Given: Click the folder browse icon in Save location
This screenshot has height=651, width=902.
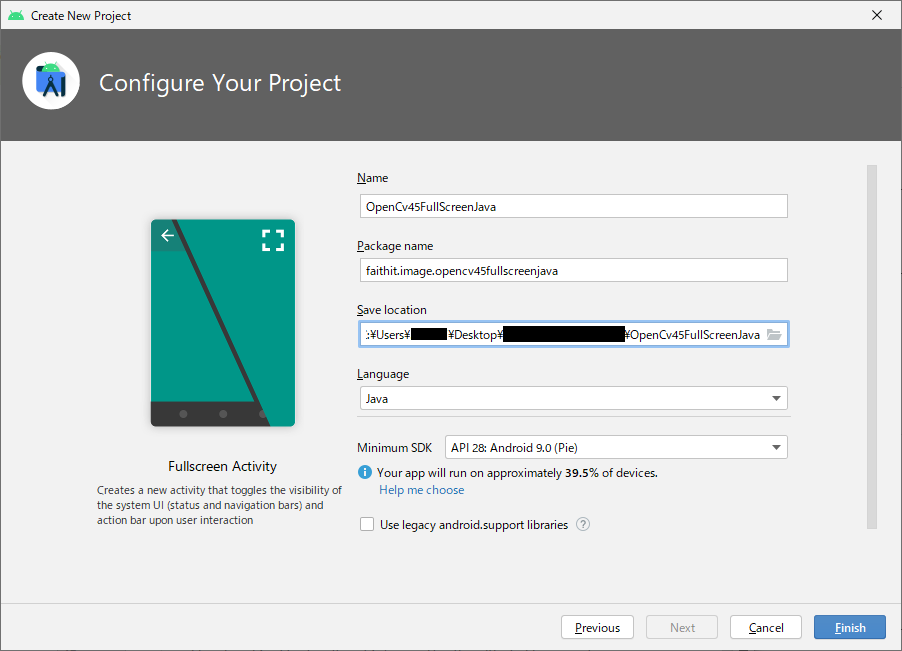Looking at the screenshot, I should pyautogui.click(x=774, y=335).
